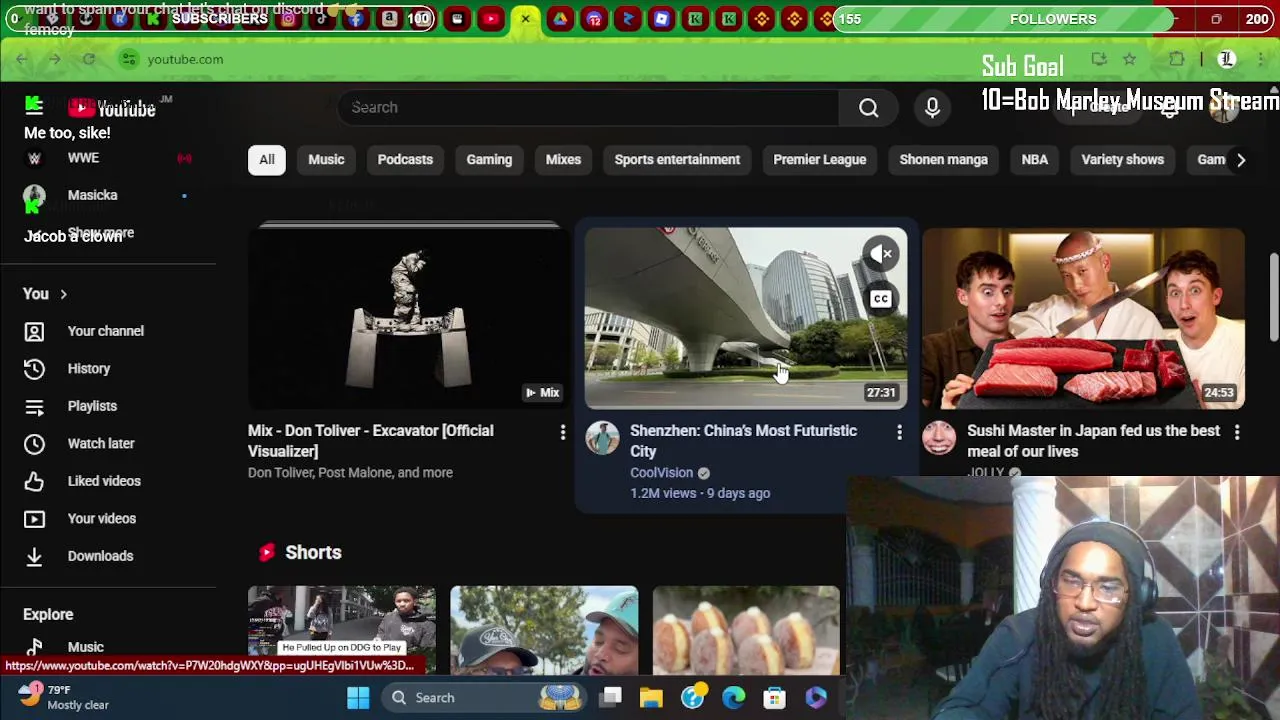Screen dimensions: 1280x720
Task: Open the CoolVision channel name link
Action: click(x=661, y=473)
